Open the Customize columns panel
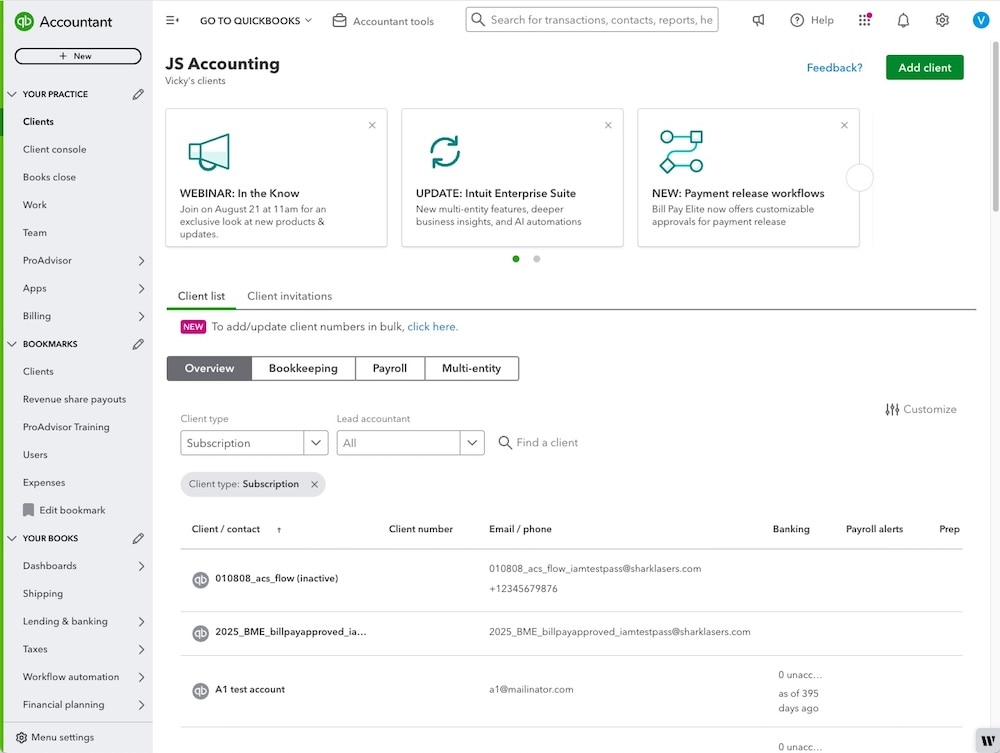This screenshot has width=1000, height=753. 919,409
